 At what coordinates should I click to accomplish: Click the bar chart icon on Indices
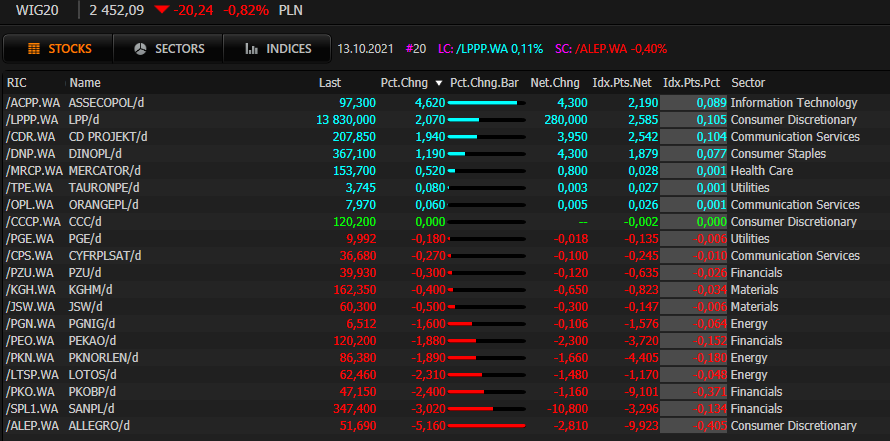251,49
